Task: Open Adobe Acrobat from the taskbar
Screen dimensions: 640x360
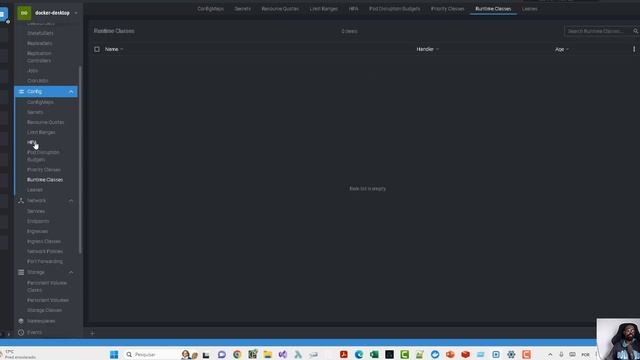Action: (x=344, y=354)
